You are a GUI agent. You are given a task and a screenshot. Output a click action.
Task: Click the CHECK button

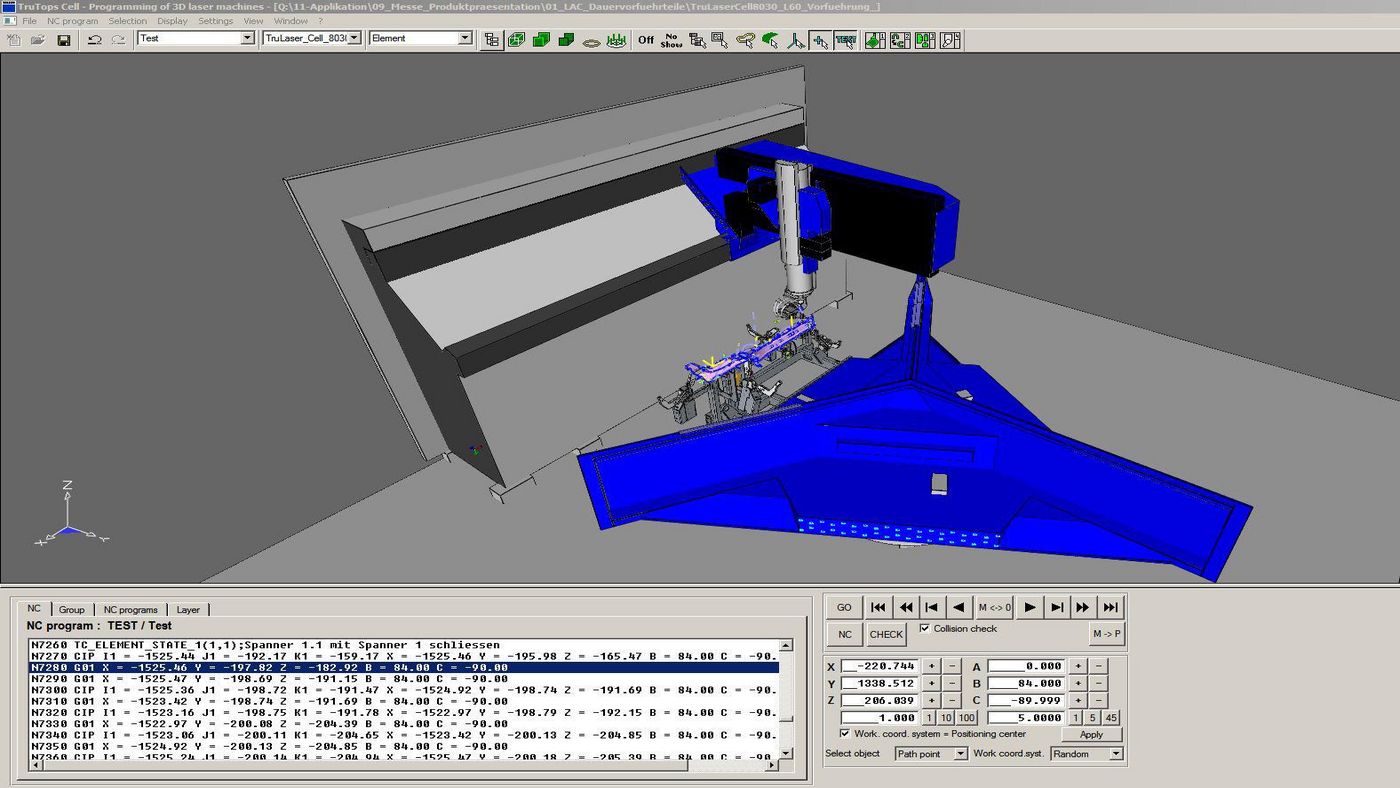coord(886,634)
